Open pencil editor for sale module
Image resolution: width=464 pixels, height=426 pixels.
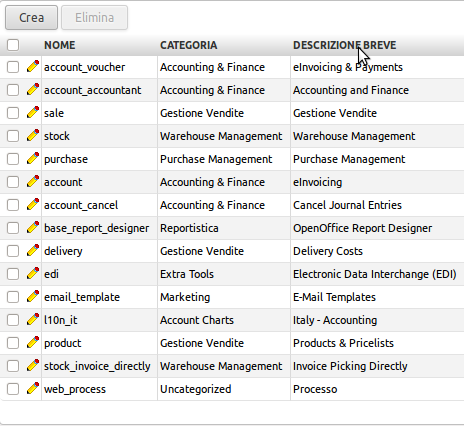33,112
